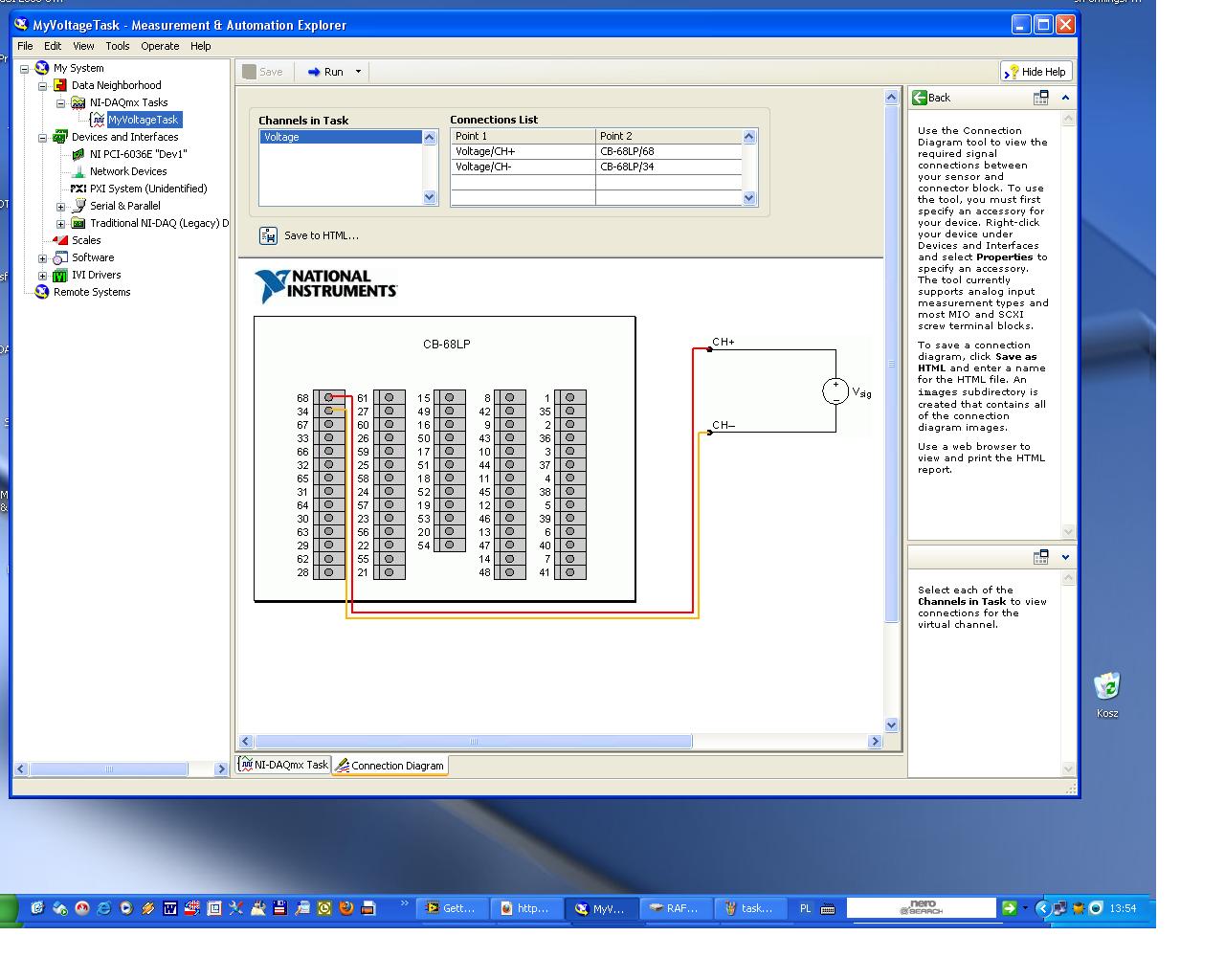Collapse the My System tree node

[25, 68]
